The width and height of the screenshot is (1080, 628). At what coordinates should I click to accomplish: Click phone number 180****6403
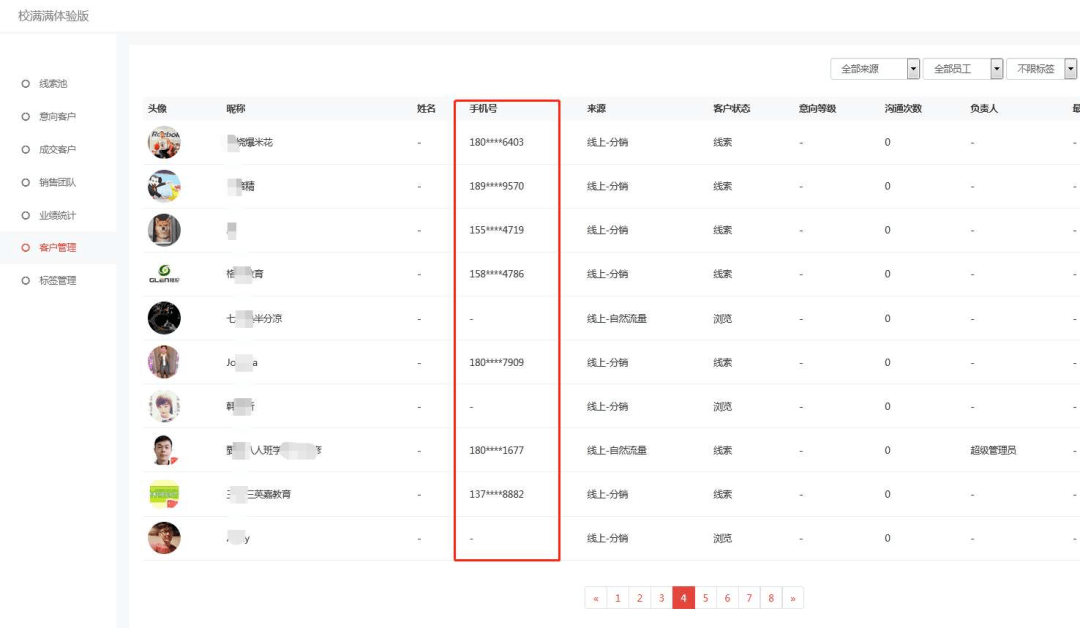[497, 143]
